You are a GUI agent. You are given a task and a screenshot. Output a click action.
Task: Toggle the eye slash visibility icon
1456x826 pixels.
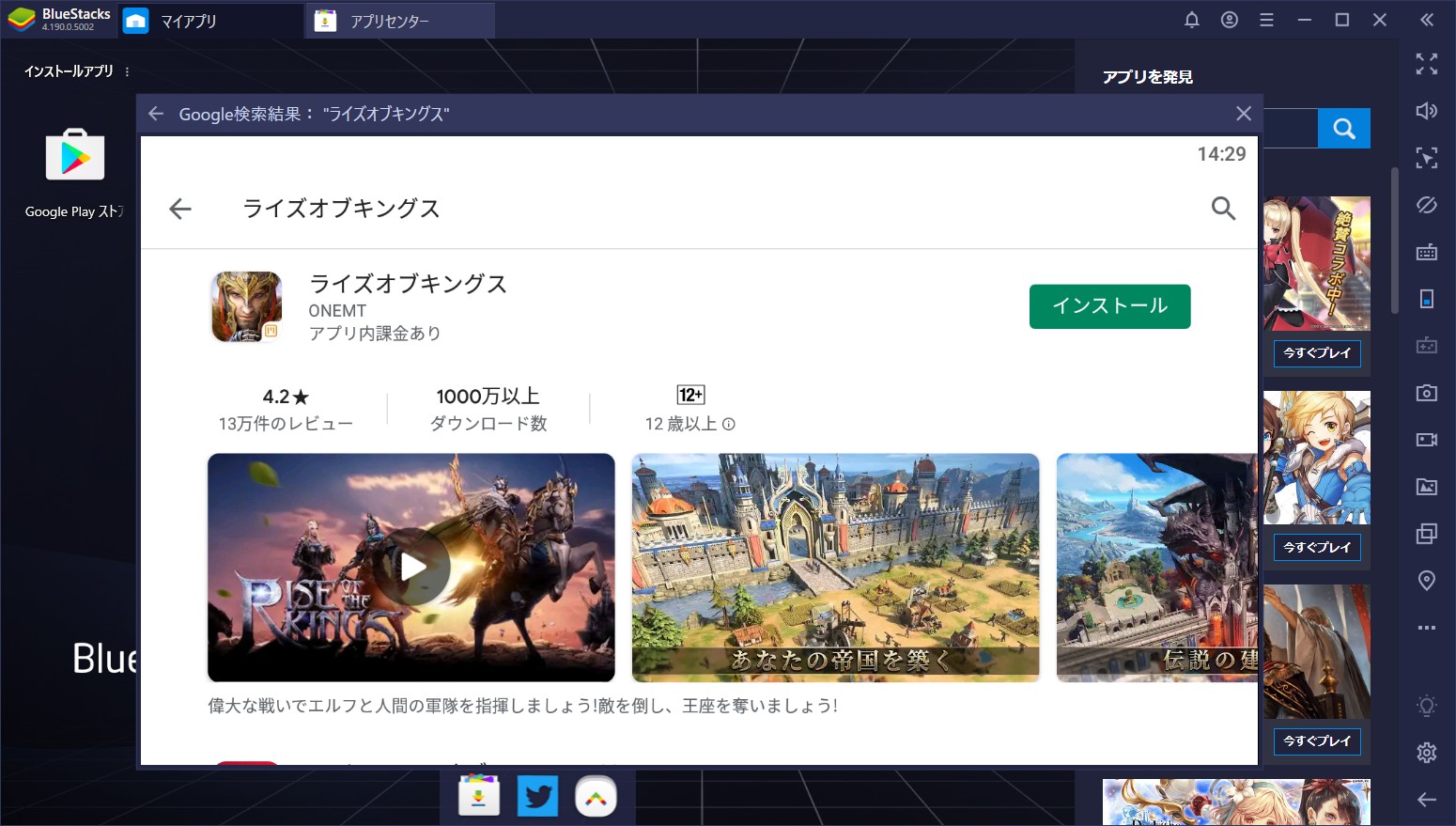pos(1427,205)
